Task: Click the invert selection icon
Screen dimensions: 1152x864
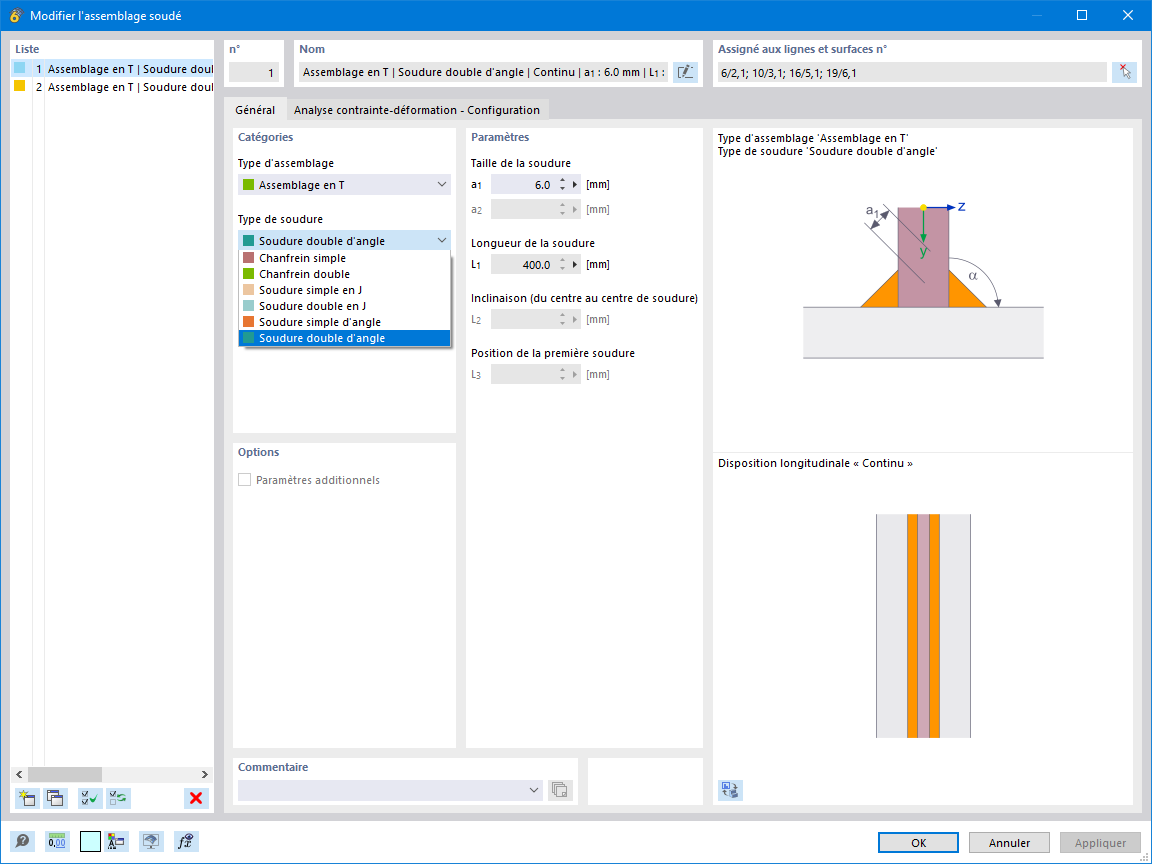Action: (118, 798)
